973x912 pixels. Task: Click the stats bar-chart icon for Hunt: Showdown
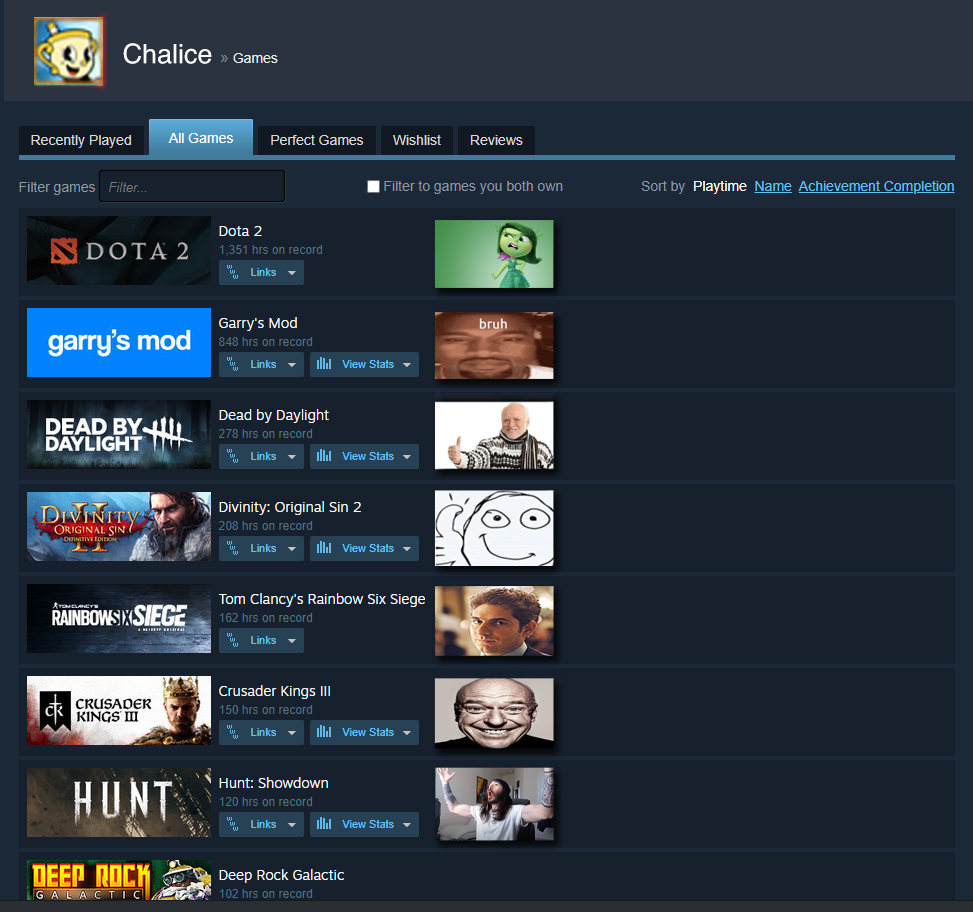point(324,823)
